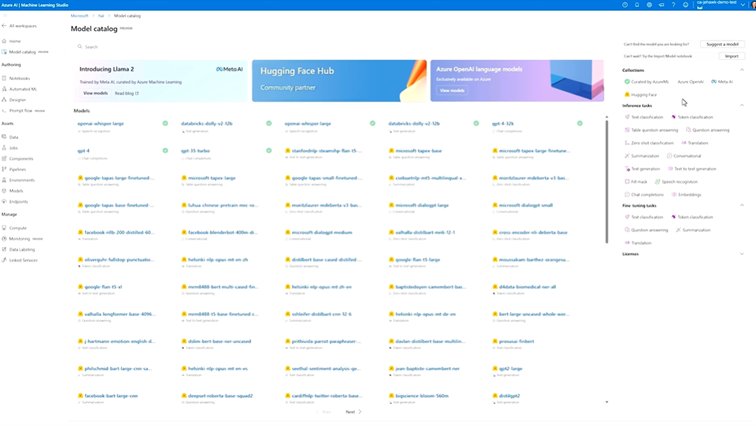Image resolution: width=756 pixels, height=426 pixels.
Task: Filter by Speech recognition inference task
Action: [676, 182]
